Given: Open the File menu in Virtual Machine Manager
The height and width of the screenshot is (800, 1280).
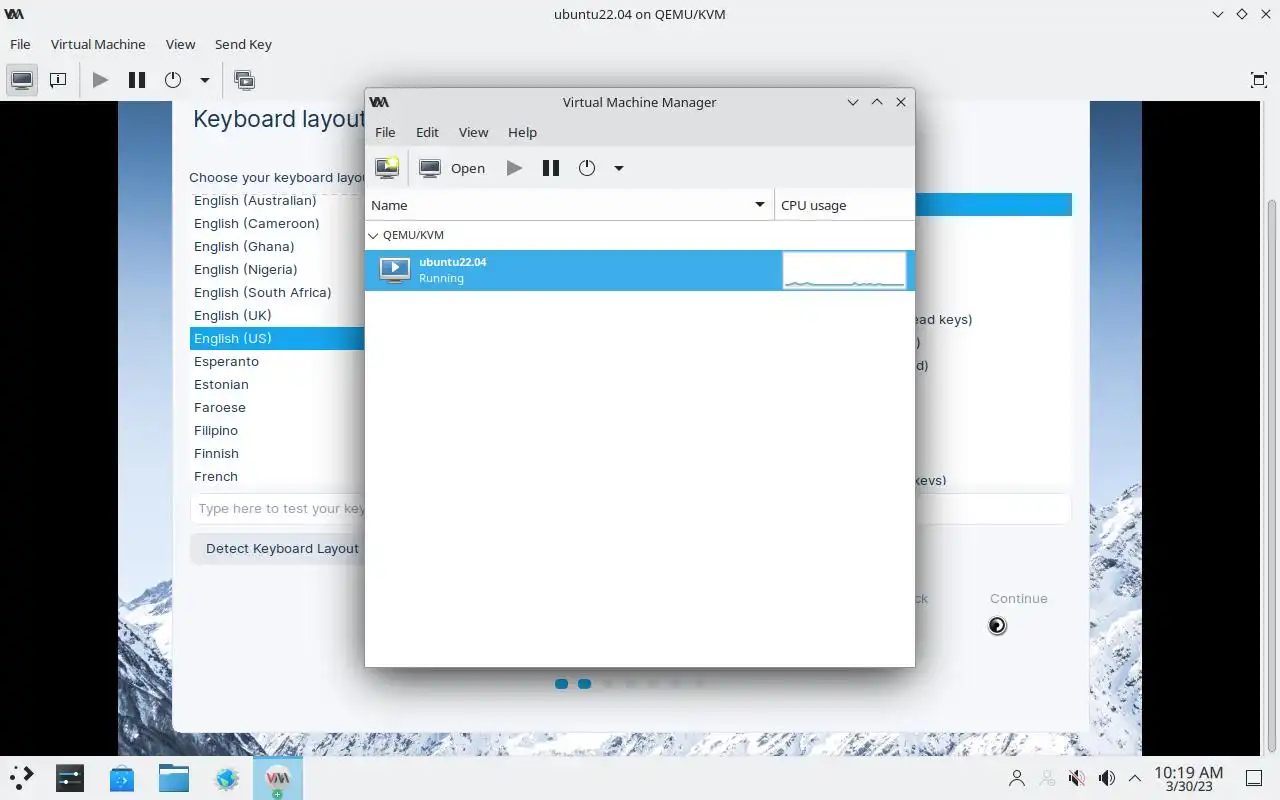Looking at the screenshot, I should [x=385, y=132].
